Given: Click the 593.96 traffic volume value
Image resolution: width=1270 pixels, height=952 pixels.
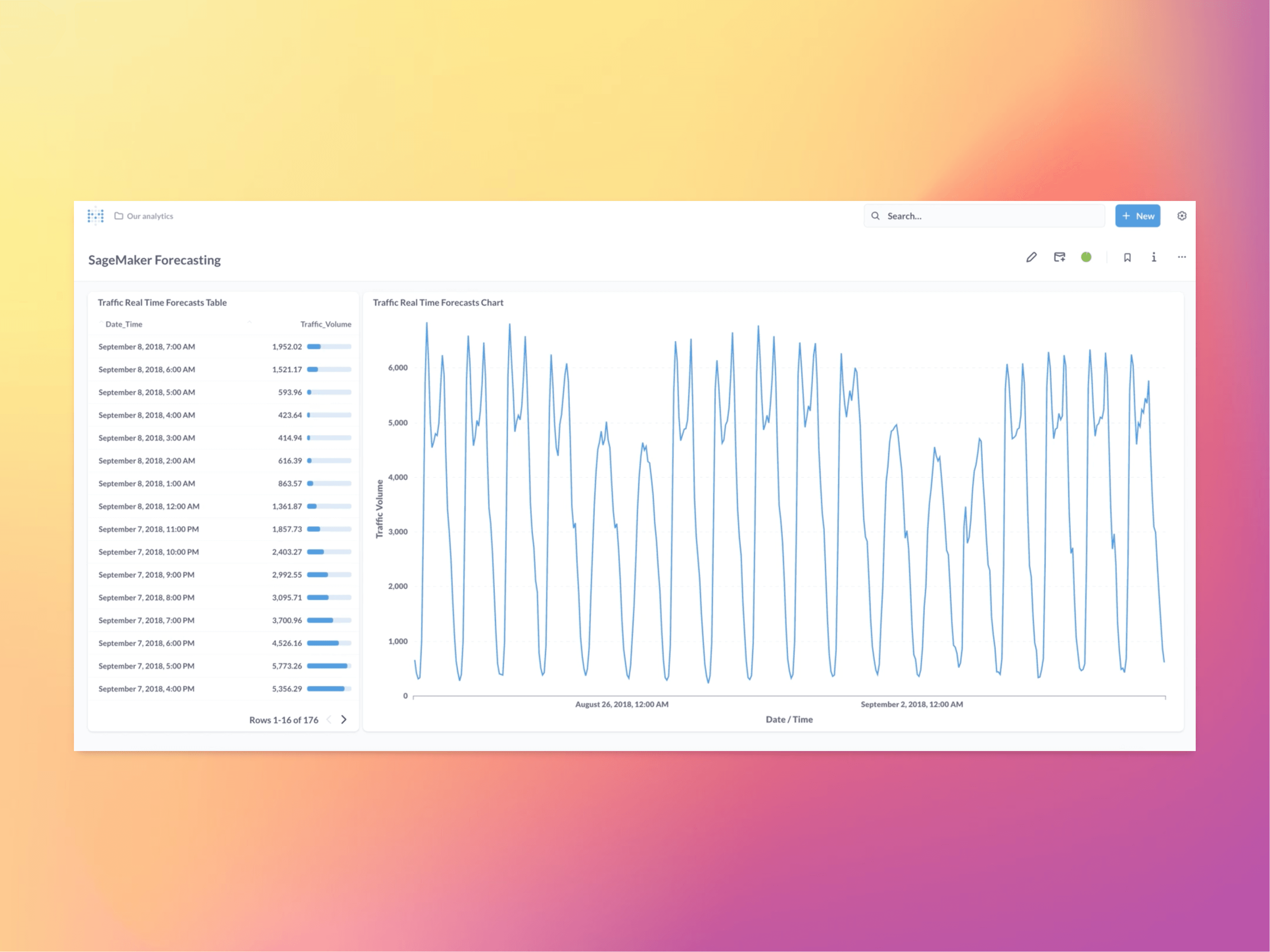Looking at the screenshot, I should click(x=290, y=393).
